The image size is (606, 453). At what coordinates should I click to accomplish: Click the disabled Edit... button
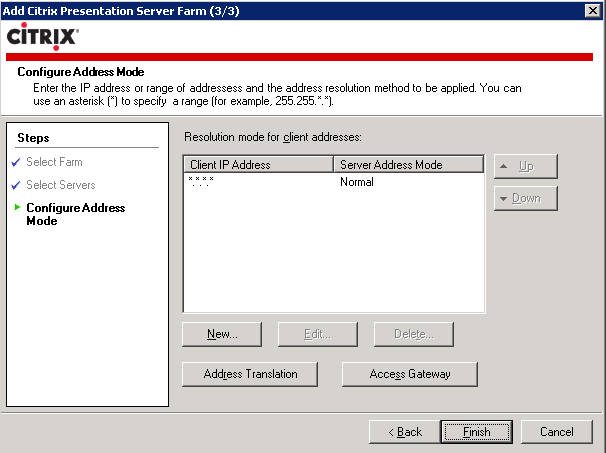(x=317, y=334)
